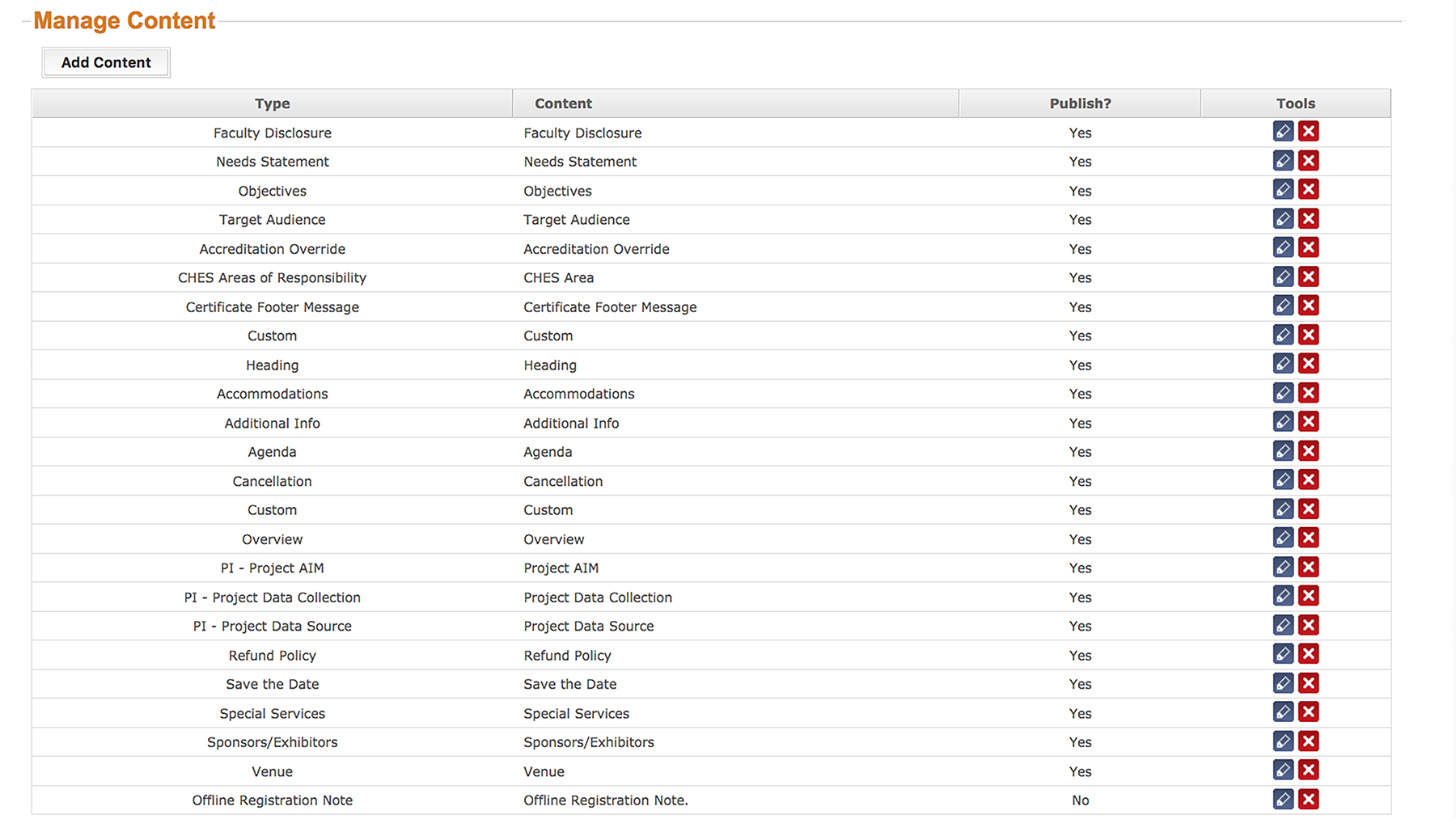
Task: Edit the Heading content row
Action: [1283, 364]
